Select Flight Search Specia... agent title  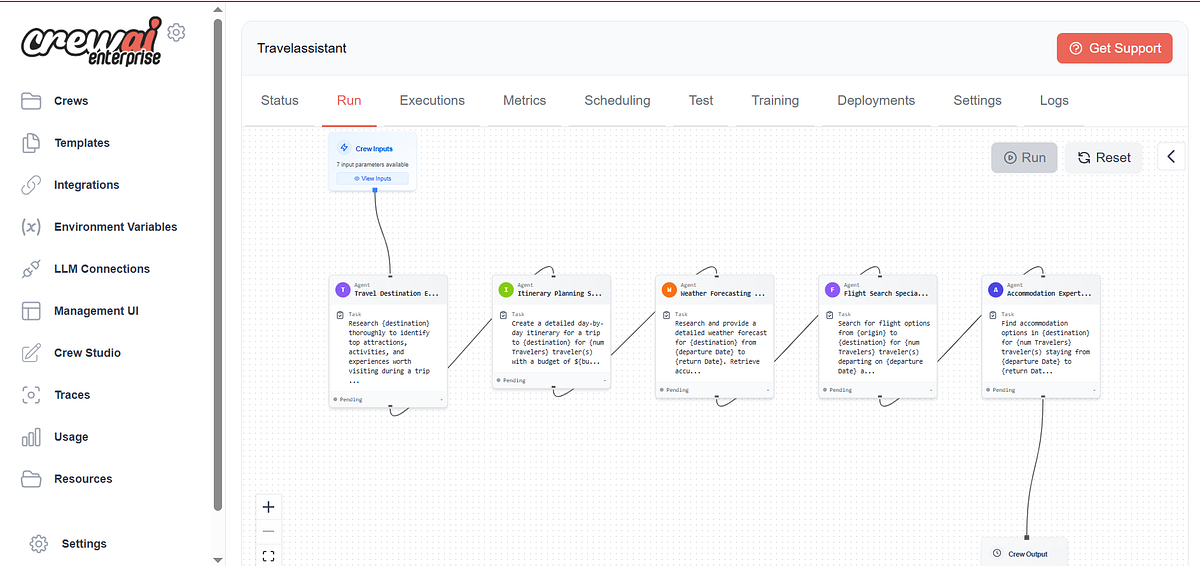(886, 294)
